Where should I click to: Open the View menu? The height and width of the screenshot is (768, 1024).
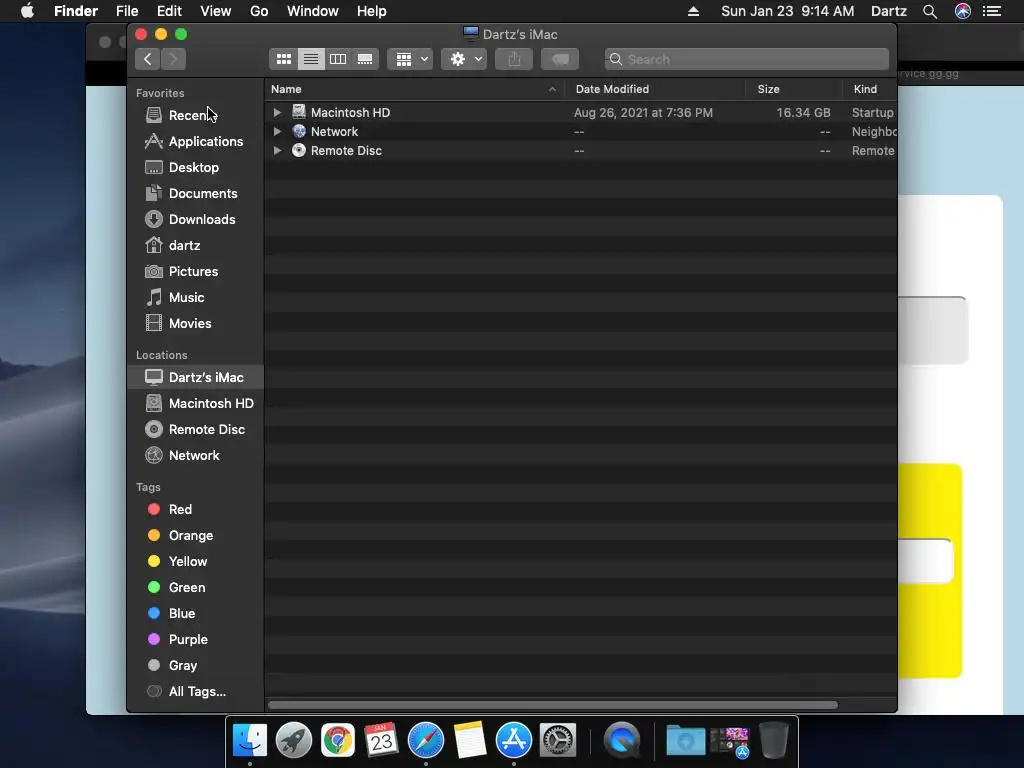pyautogui.click(x=216, y=11)
